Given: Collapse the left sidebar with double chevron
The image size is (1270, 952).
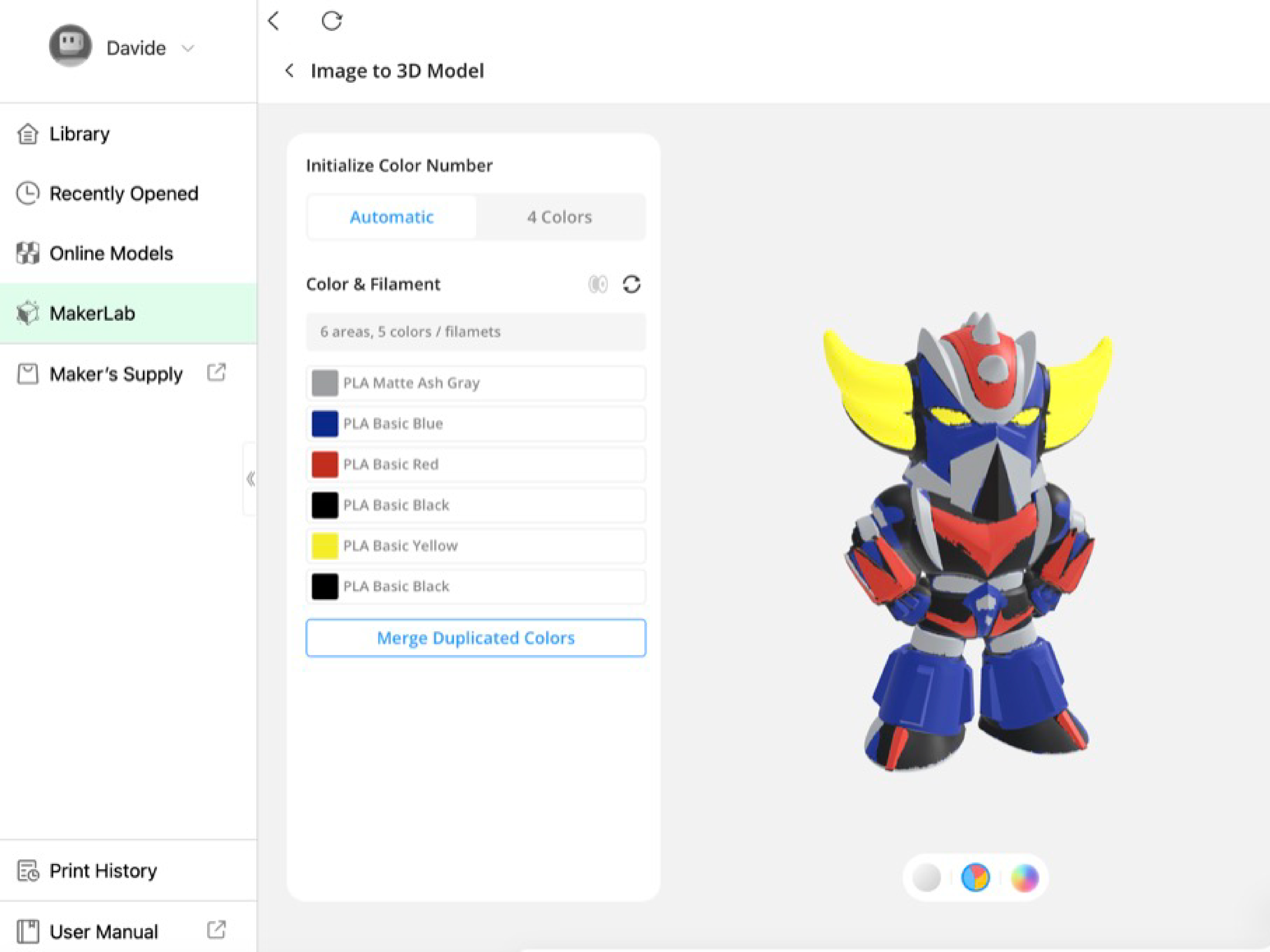Looking at the screenshot, I should [250, 479].
